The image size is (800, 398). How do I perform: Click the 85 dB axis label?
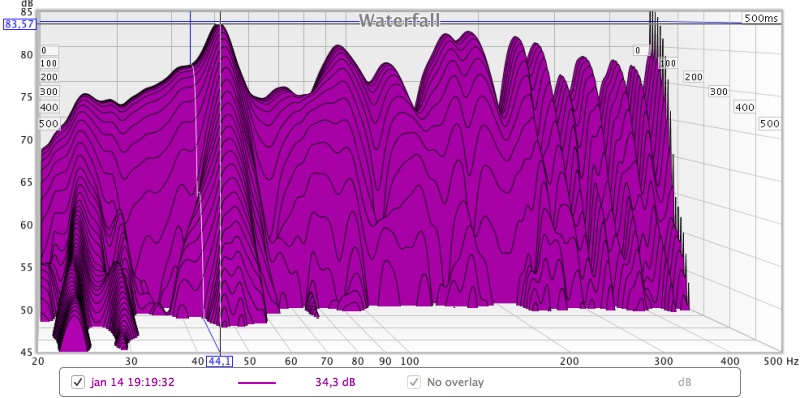28,11
